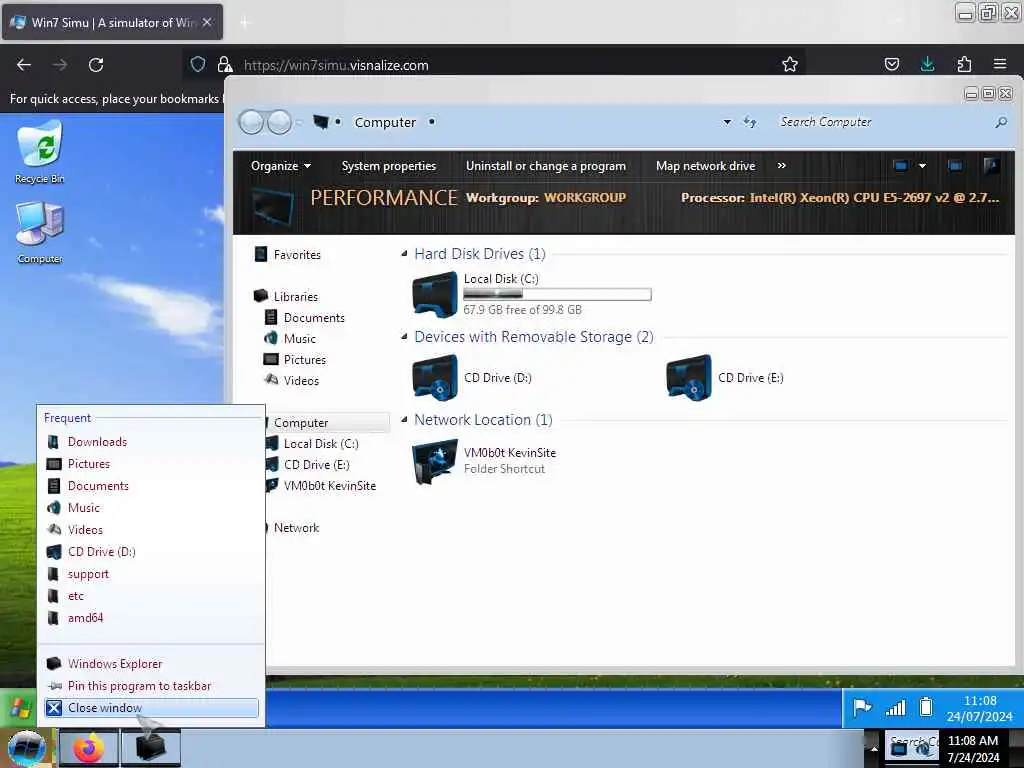
Task: Select Favorites in navigation pane
Action: coord(297,255)
